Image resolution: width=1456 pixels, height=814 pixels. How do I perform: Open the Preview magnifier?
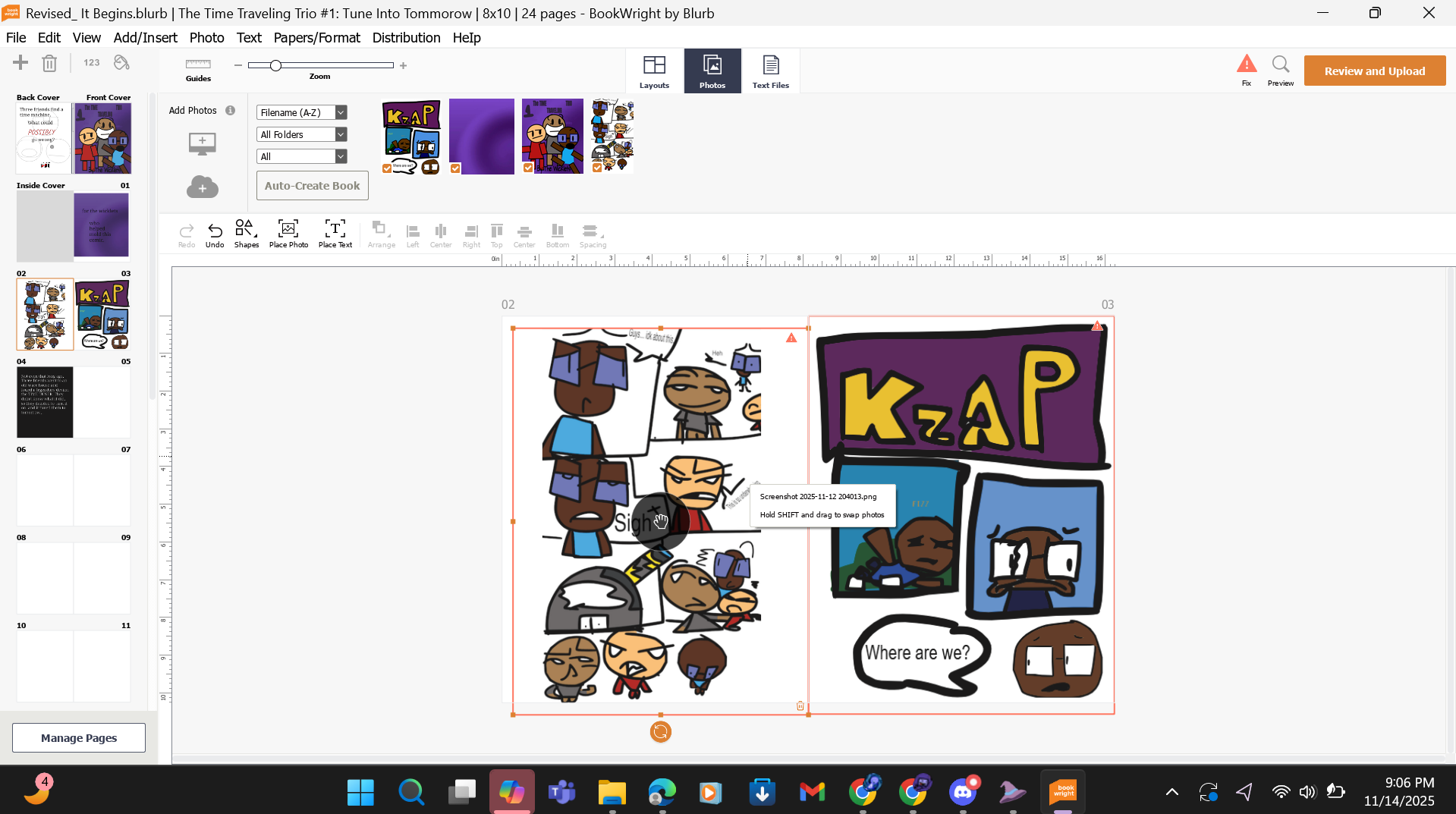tap(1280, 65)
